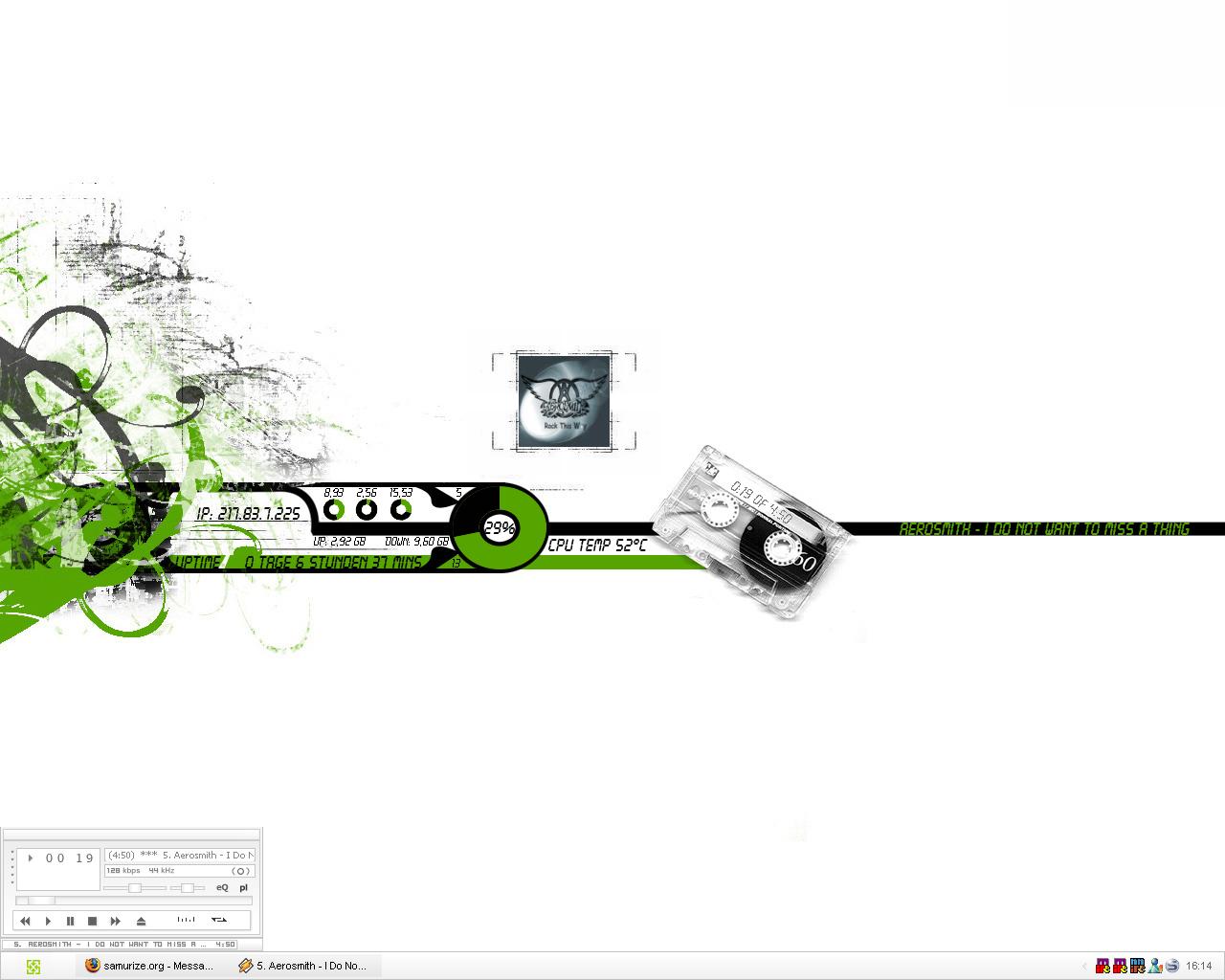
Task: Click the uptime 0 Tage 6 Stunden text
Action: [333, 563]
